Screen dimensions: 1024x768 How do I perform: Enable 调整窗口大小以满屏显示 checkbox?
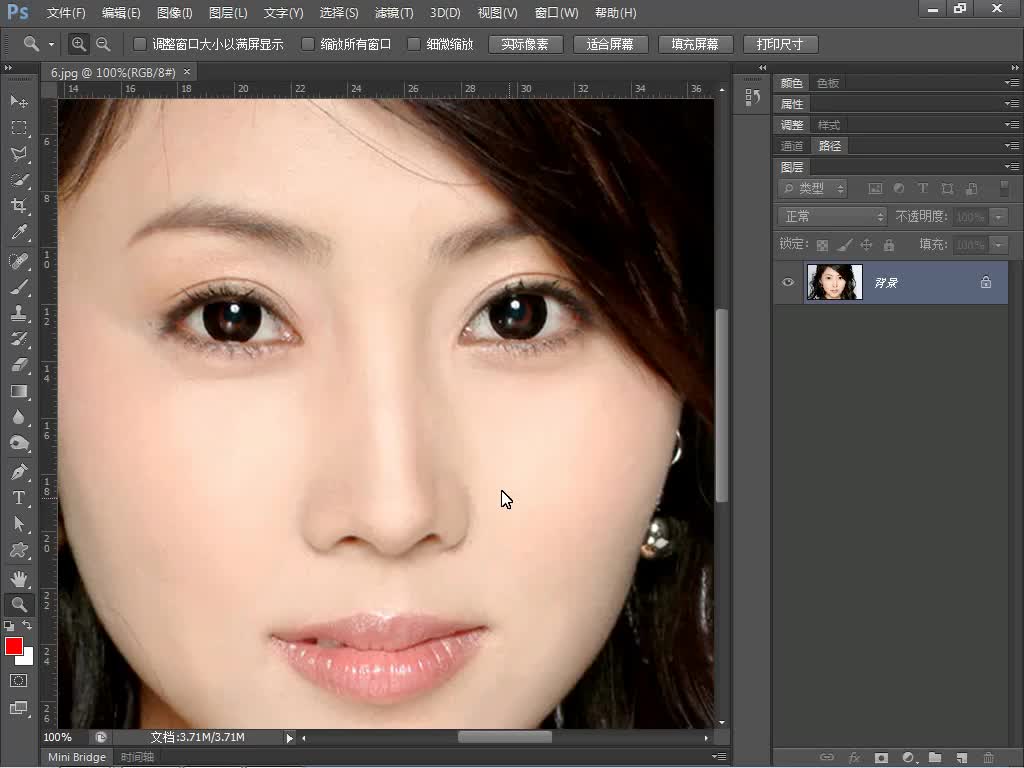point(140,44)
